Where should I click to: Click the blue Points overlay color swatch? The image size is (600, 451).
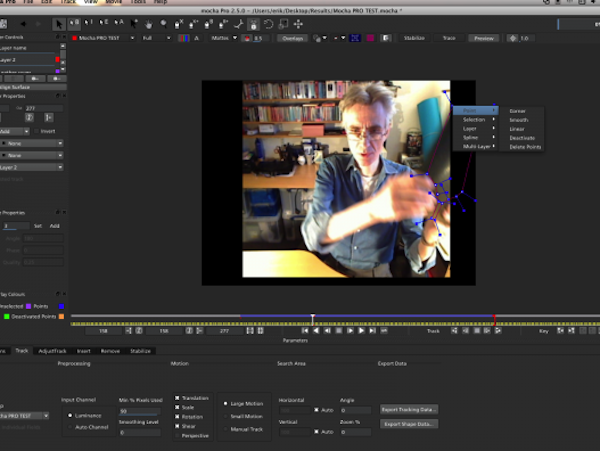click(x=61, y=306)
